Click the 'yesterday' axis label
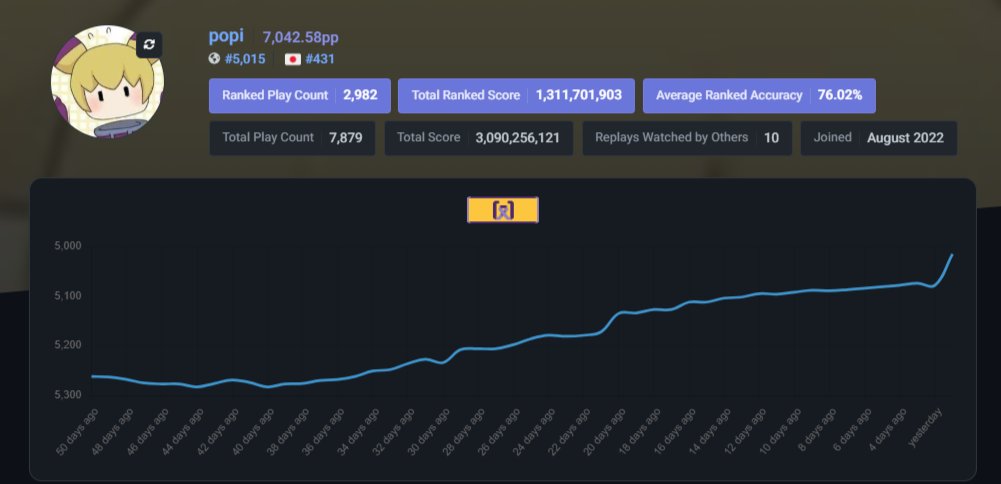Image resolution: width=1001 pixels, height=484 pixels. click(x=925, y=428)
